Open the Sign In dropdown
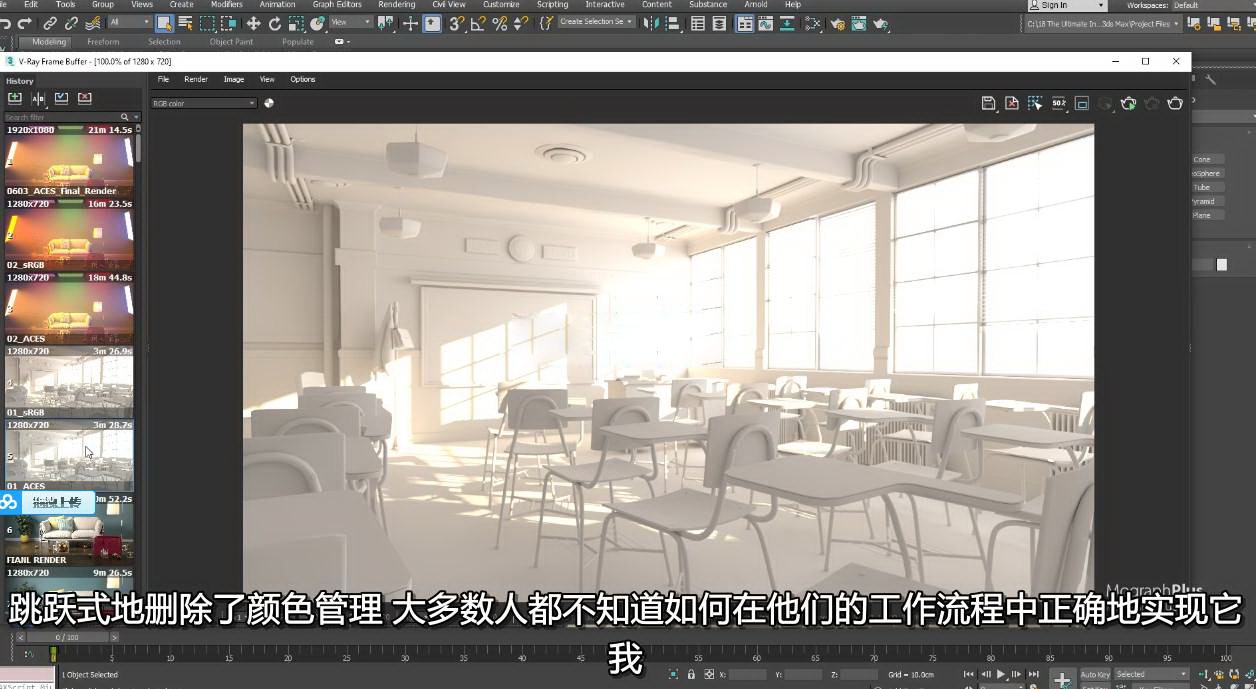This screenshot has width=1256, height=689. click(1066, 5)
